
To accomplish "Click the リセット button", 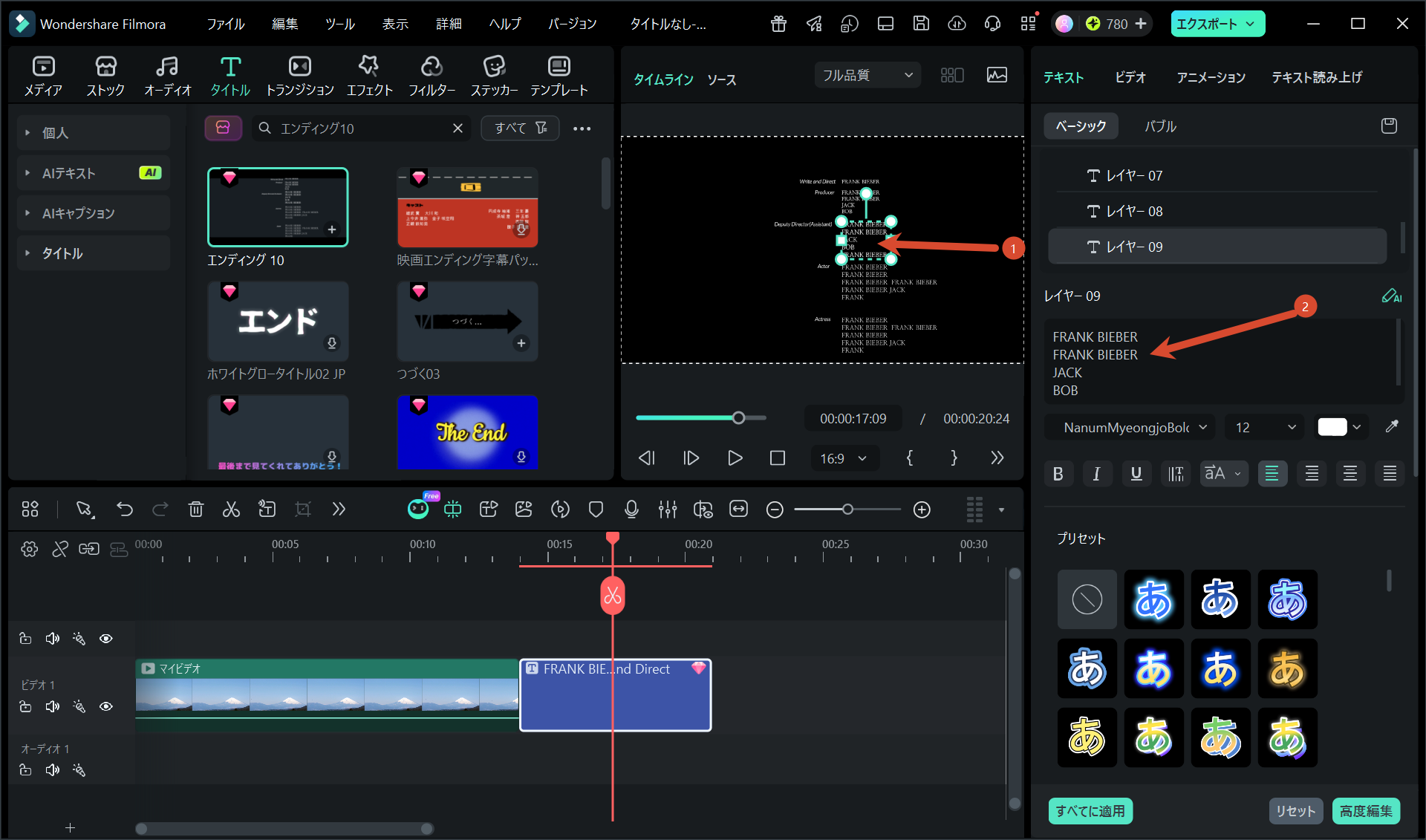I will (x=1296, y=810).
